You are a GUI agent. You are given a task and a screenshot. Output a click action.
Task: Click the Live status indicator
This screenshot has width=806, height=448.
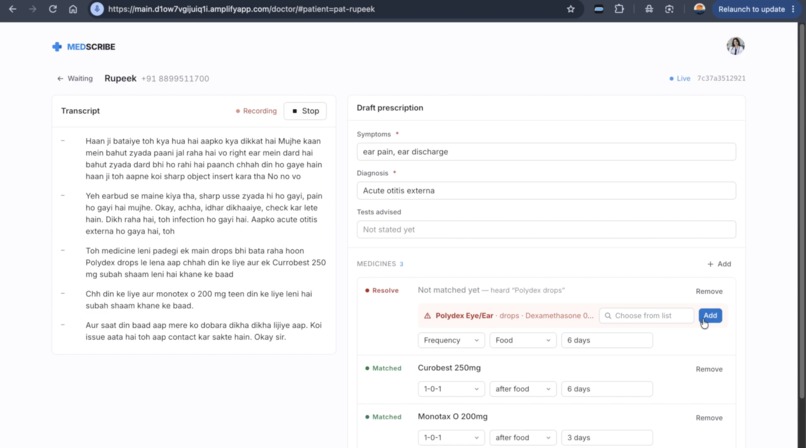coord(680,79)
